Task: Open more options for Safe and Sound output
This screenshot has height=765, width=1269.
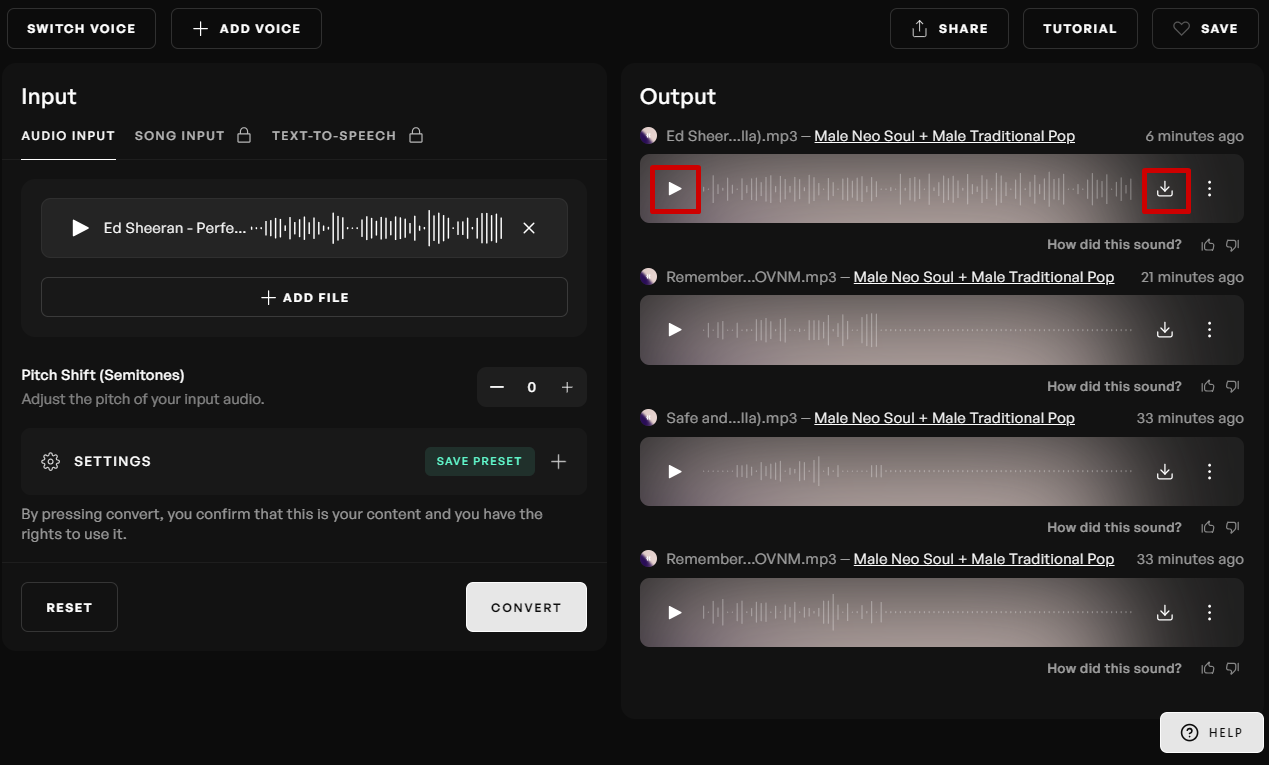Action: pyautogui.click(x=1210, y=471)
